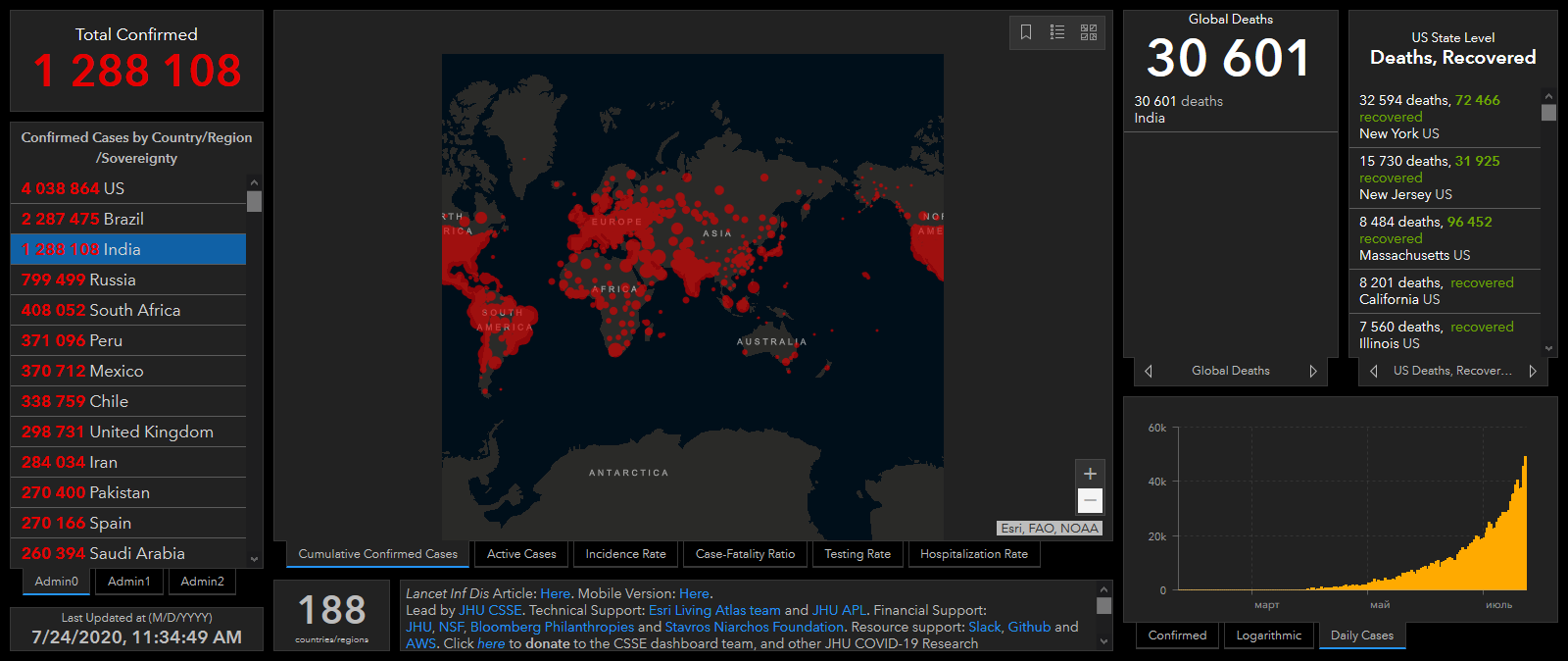Select the Admin1 level tab
Viewport: 1568px width, 661px height.
click(x=129, y=582)
